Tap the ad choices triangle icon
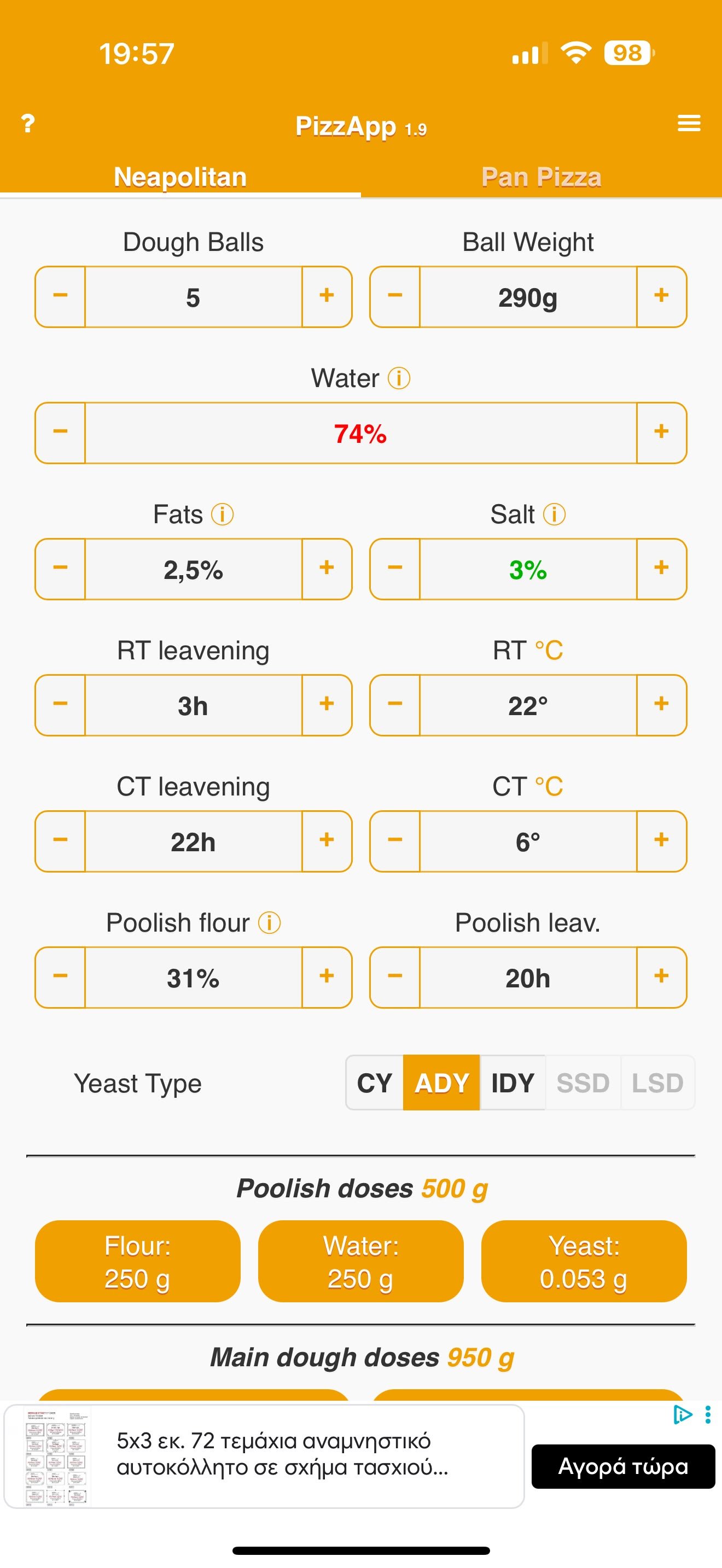The height and width of the screenshot is (1568, 722). (x=683, y=1414)
